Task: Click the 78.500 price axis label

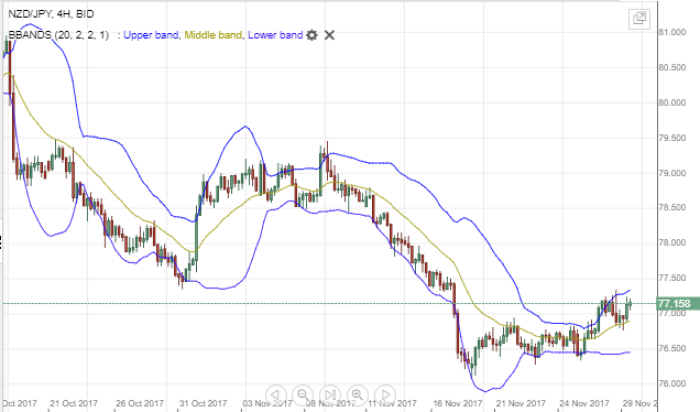Action: [x=672, y=208]
